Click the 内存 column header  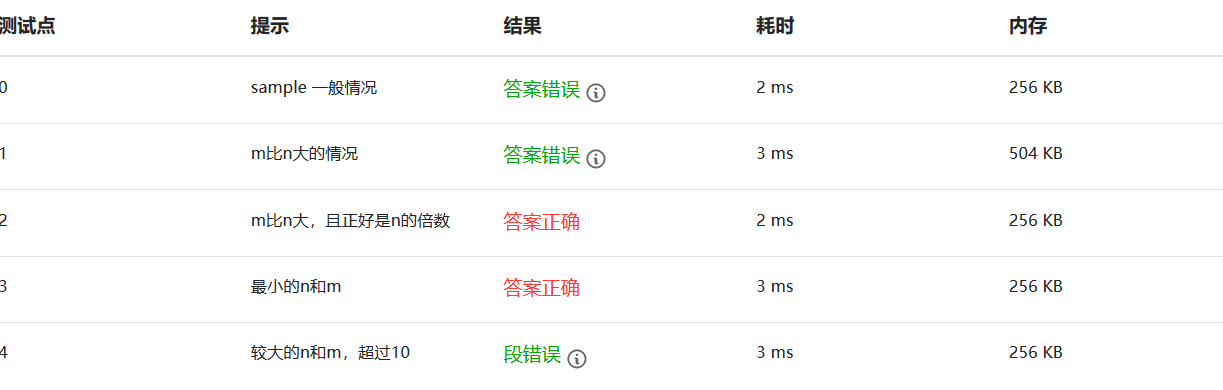[x=1028, y=27]
